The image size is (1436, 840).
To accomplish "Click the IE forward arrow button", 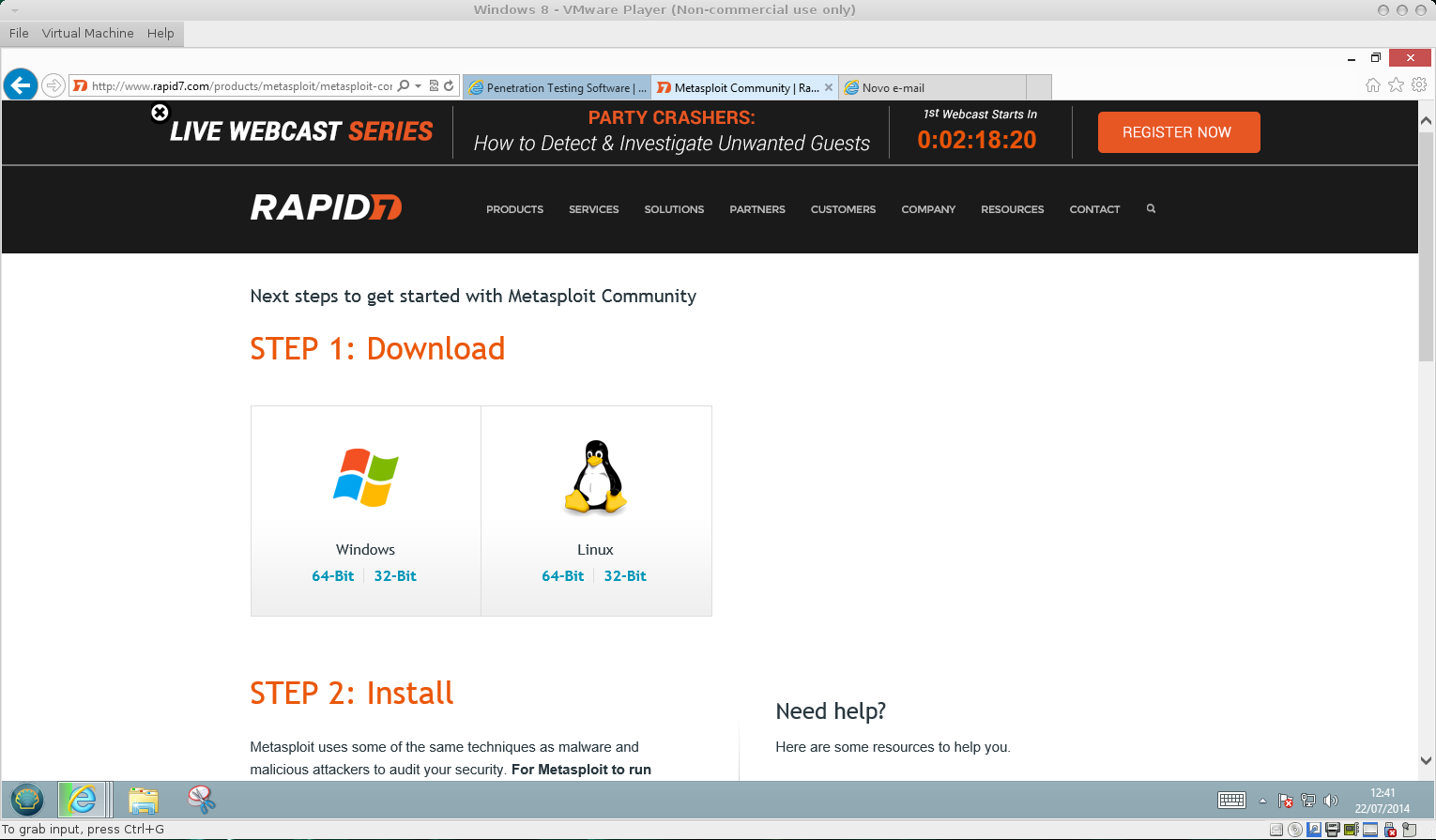I will (x=53, y=85).
